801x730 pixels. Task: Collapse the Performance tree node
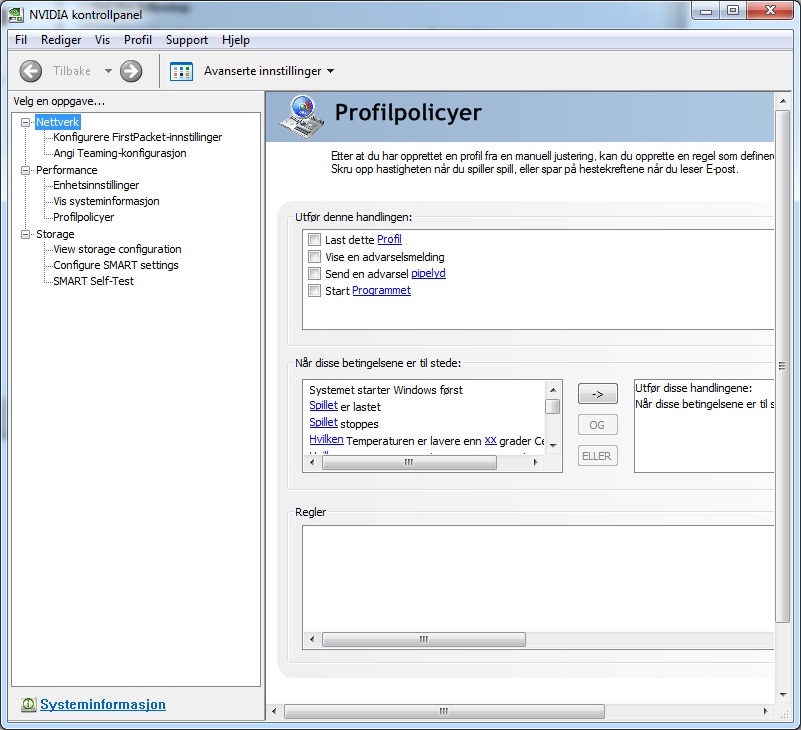(25, 170)
